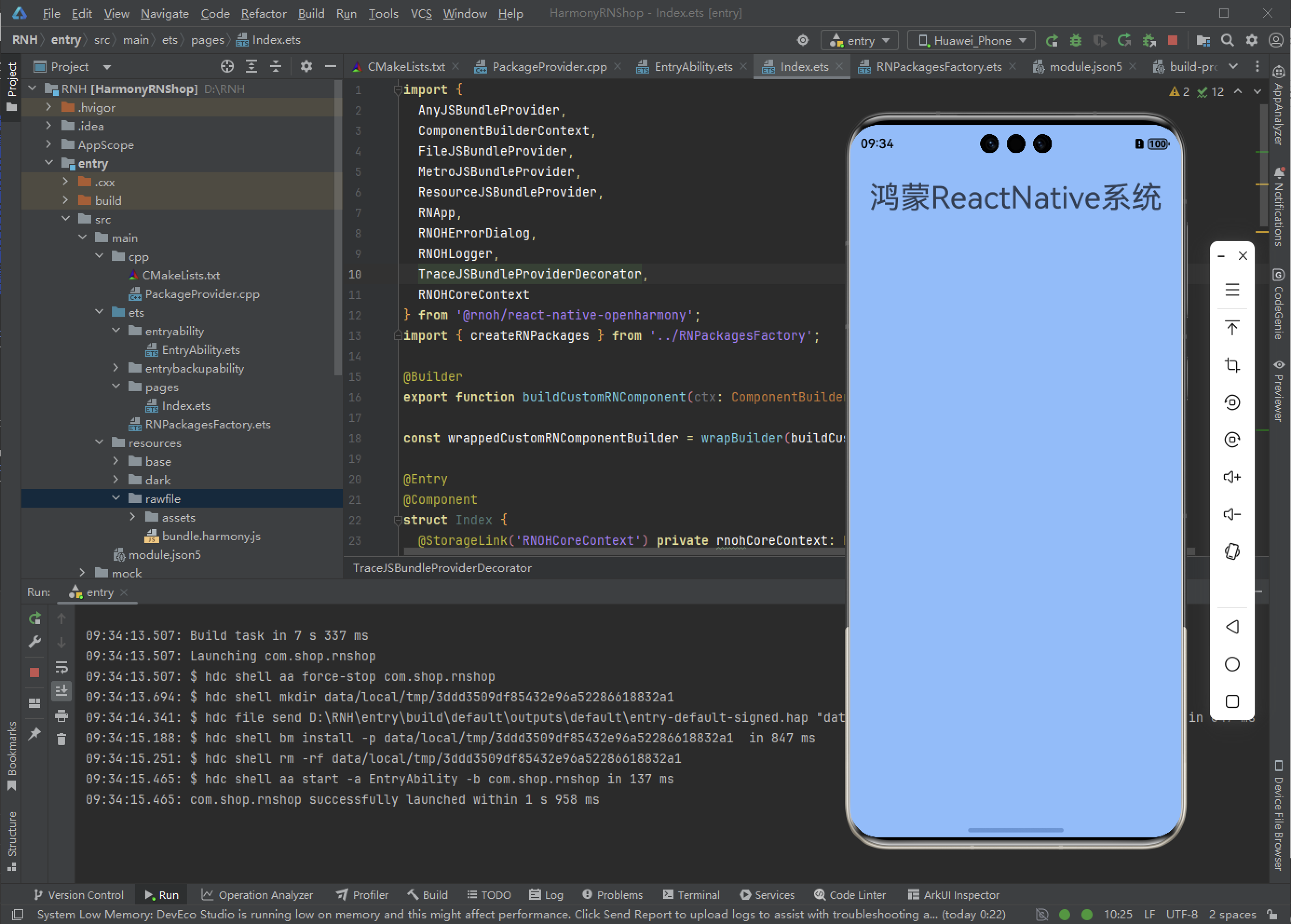The width and height of the screenshot is (1291, 924).
Task: Open the Code Linter tool window
Action: tap(850, 895)
